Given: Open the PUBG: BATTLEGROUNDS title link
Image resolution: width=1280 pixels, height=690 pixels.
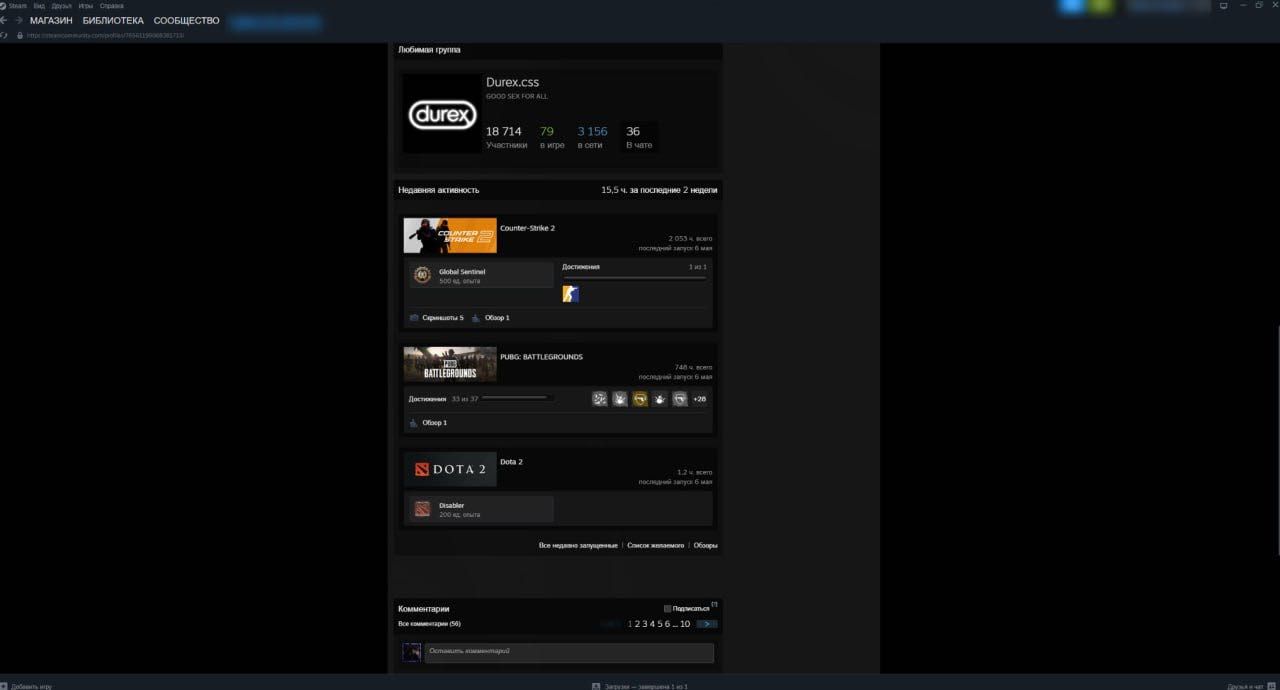Looking at the screenshot, I should click(541, 357).
